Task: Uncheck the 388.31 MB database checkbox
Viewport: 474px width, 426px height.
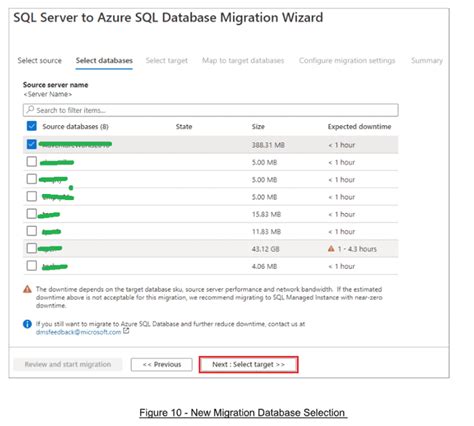Action: click(x=32, y=144)
